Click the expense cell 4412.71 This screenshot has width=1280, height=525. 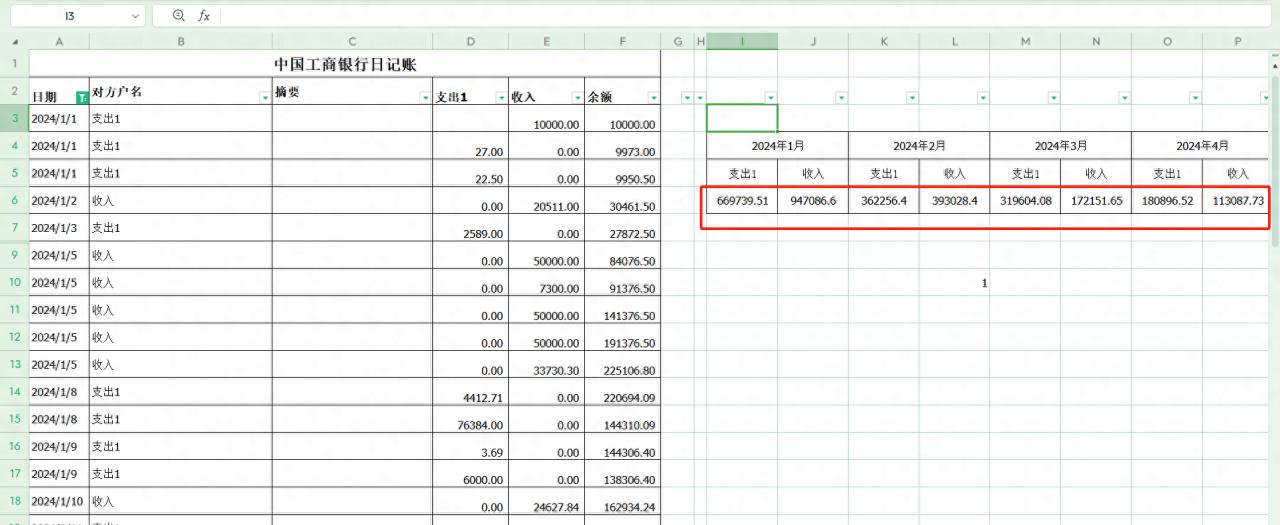click(470, 391)
